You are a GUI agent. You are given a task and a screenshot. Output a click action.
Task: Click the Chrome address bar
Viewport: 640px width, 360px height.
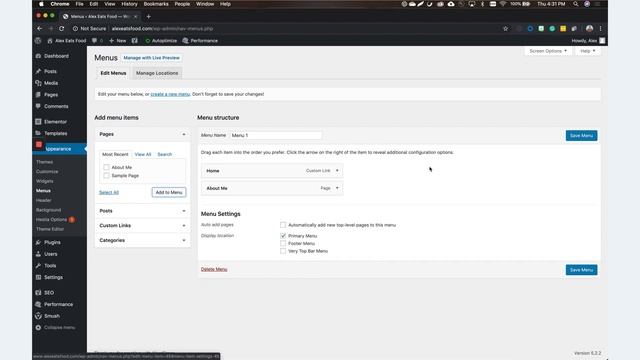286,29
